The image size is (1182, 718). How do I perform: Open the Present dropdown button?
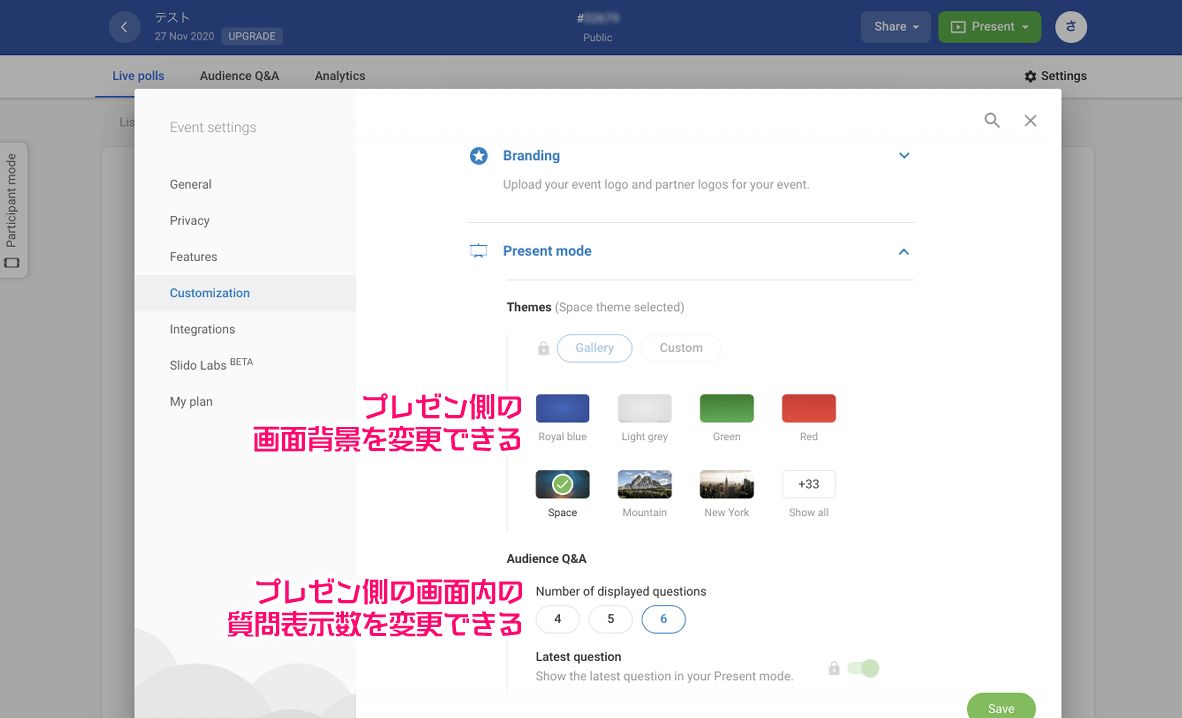tap(990, 27)
